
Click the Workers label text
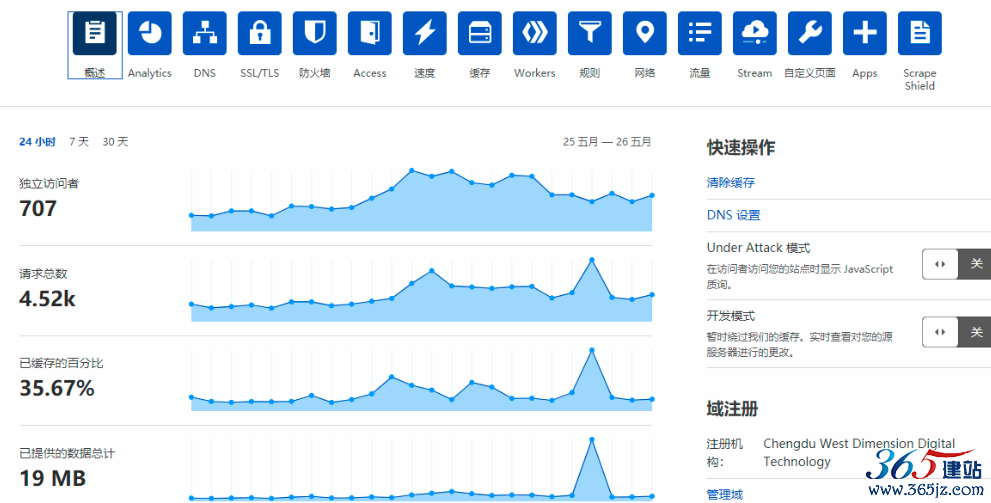(535, 73)
